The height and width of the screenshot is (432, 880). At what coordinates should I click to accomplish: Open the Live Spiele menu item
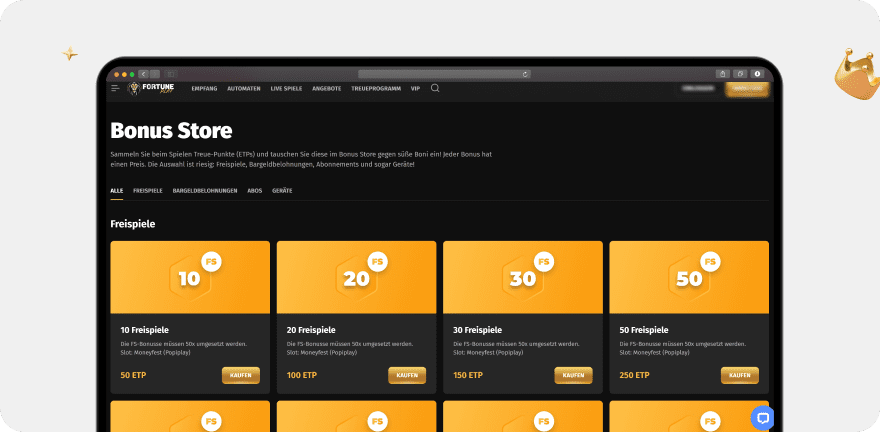[286, 88]
